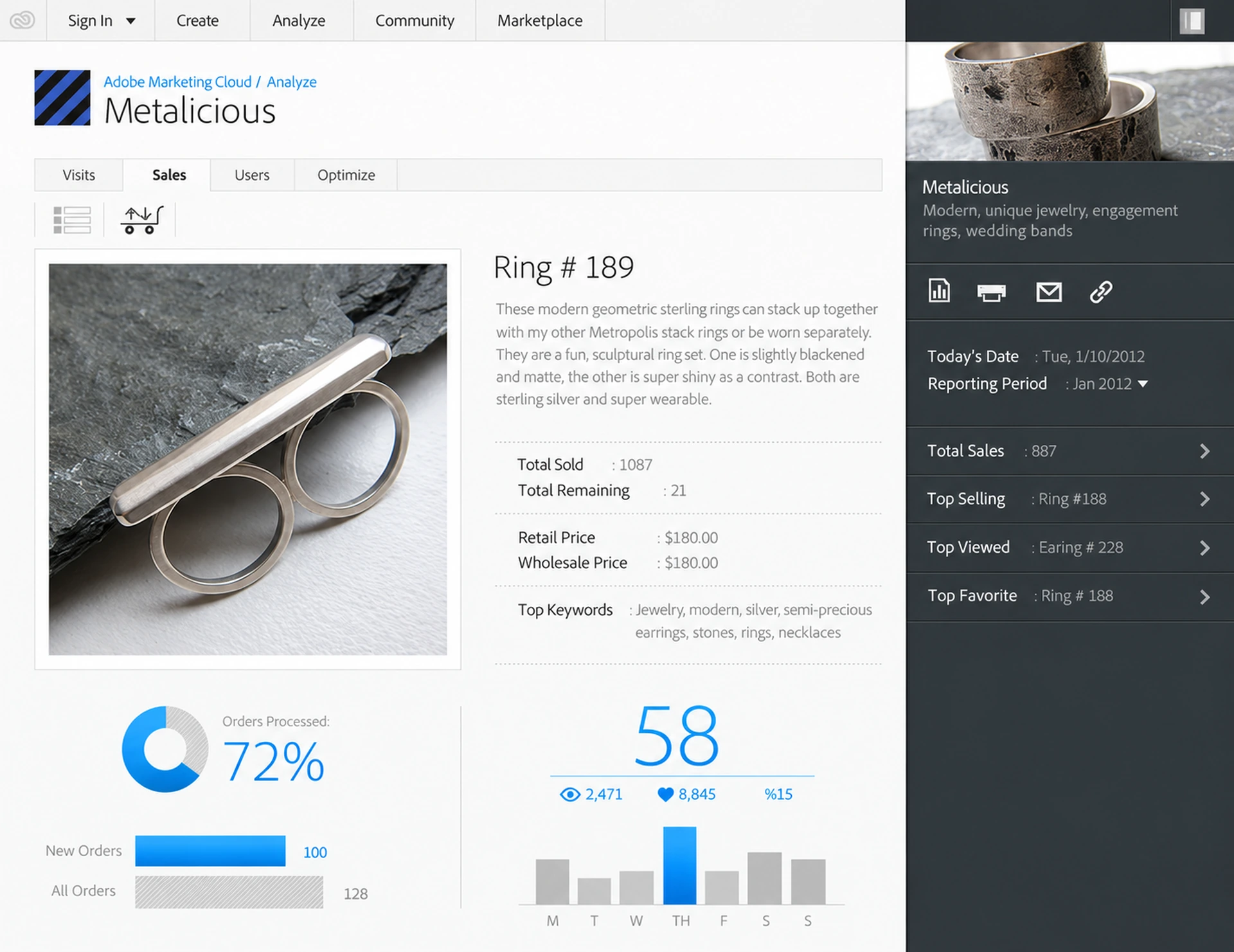Click the Friday bar in weekly chart

722,888
